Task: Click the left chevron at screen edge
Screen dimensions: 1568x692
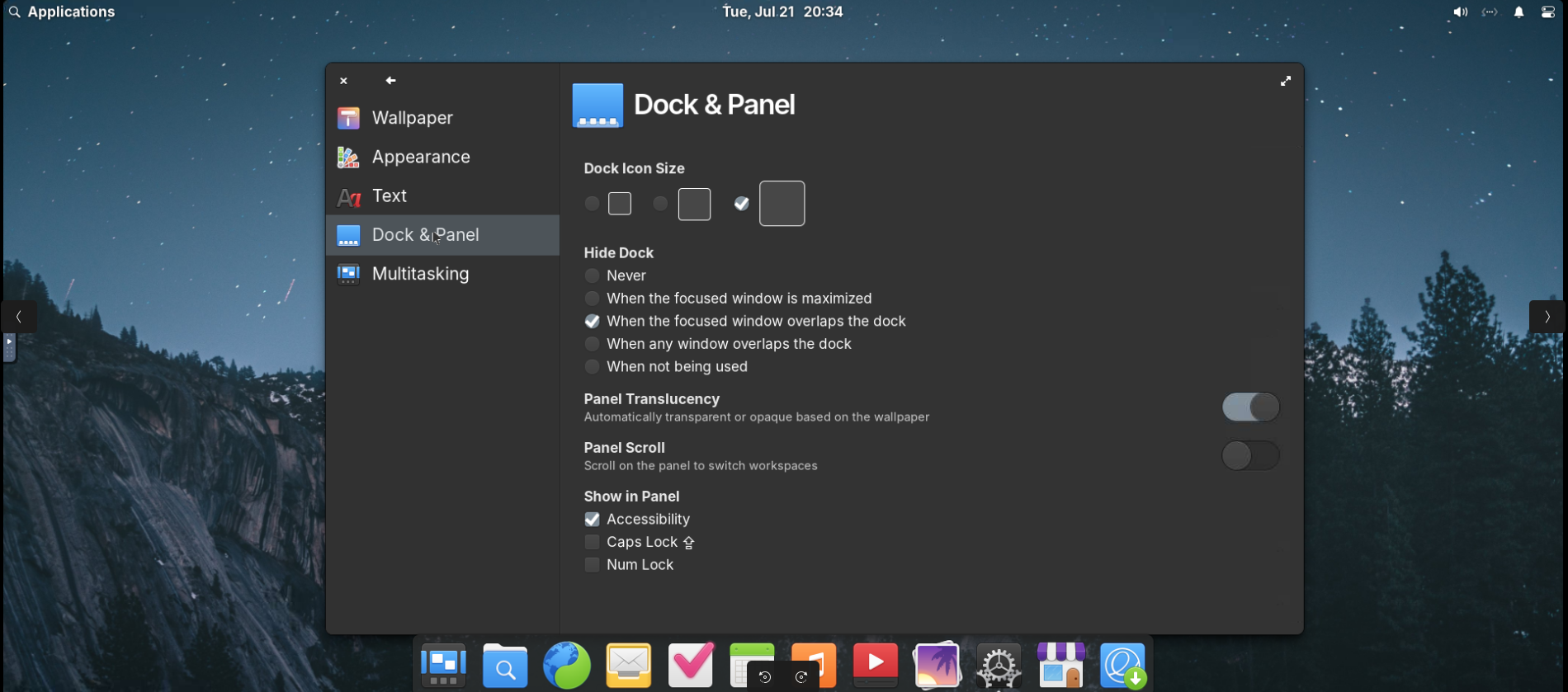Action: (x=19, y=317)
